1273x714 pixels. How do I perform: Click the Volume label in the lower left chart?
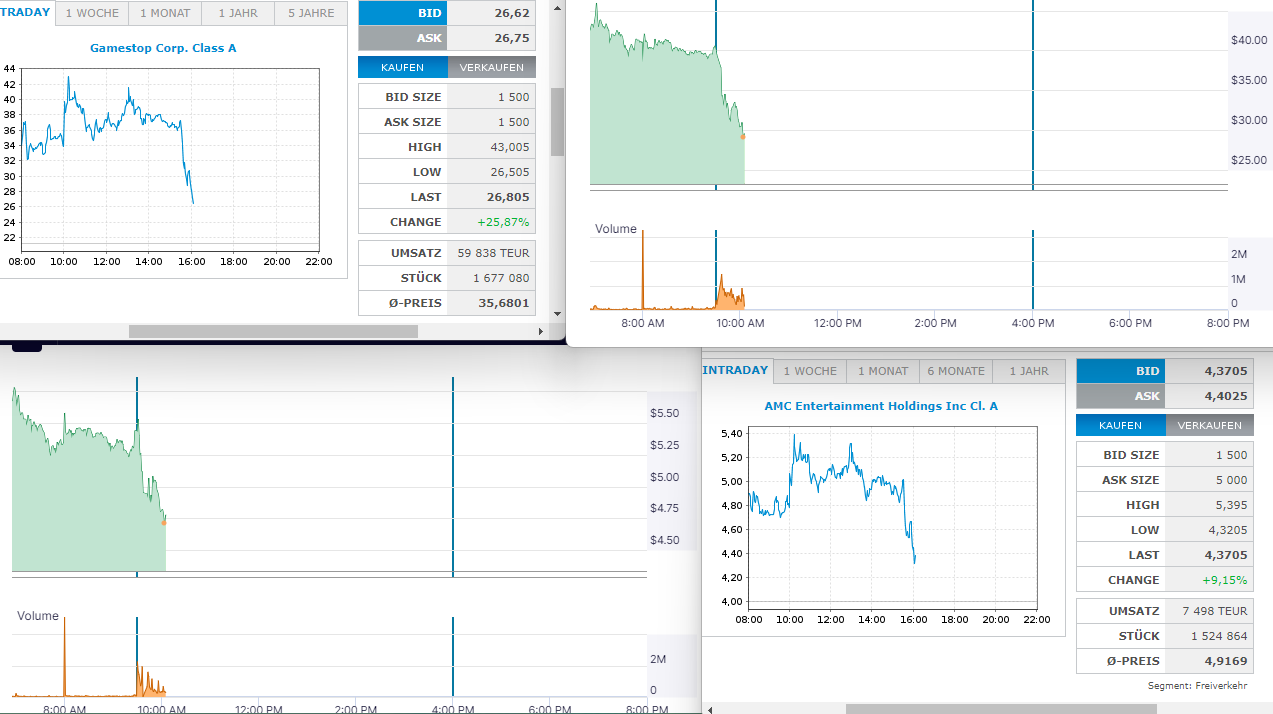pyautogui.click(x=38, y=616)
